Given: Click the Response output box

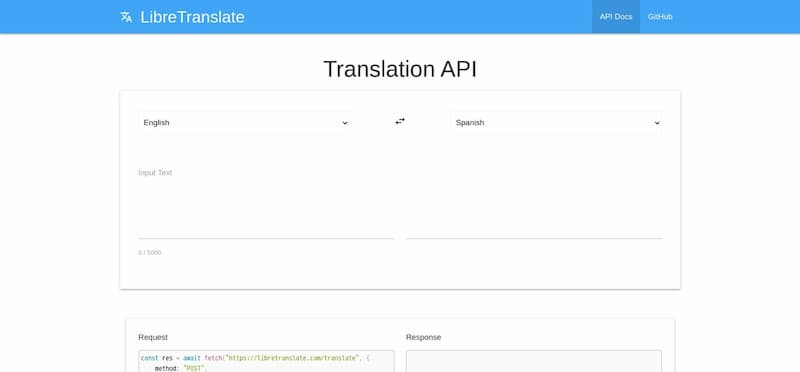Looking at the screenshot, I should tap(534, 361).
